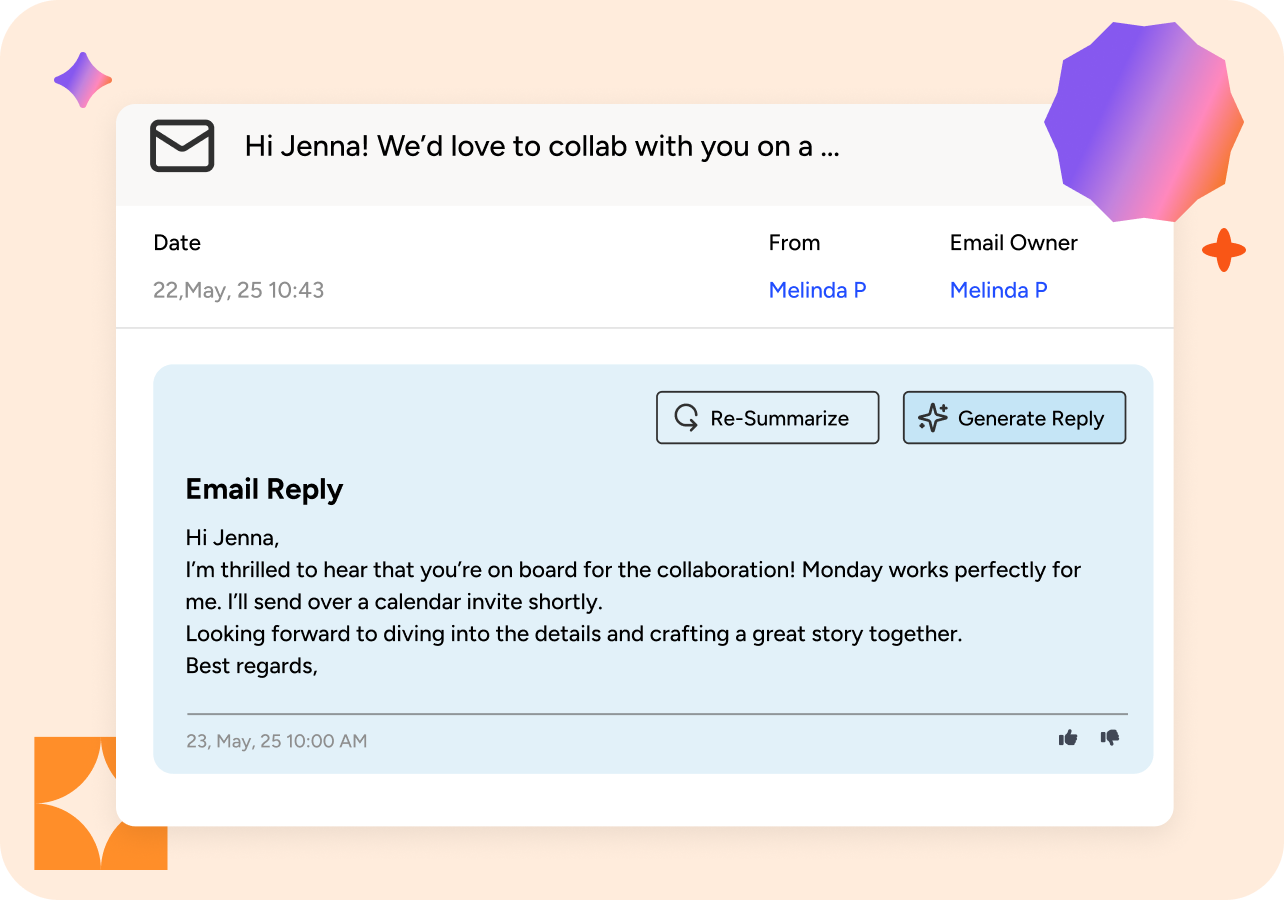Click the envelope mail icon
The height and width of the screenshot is (900, 1284).
pyautogui.click(x=182, y=146)
